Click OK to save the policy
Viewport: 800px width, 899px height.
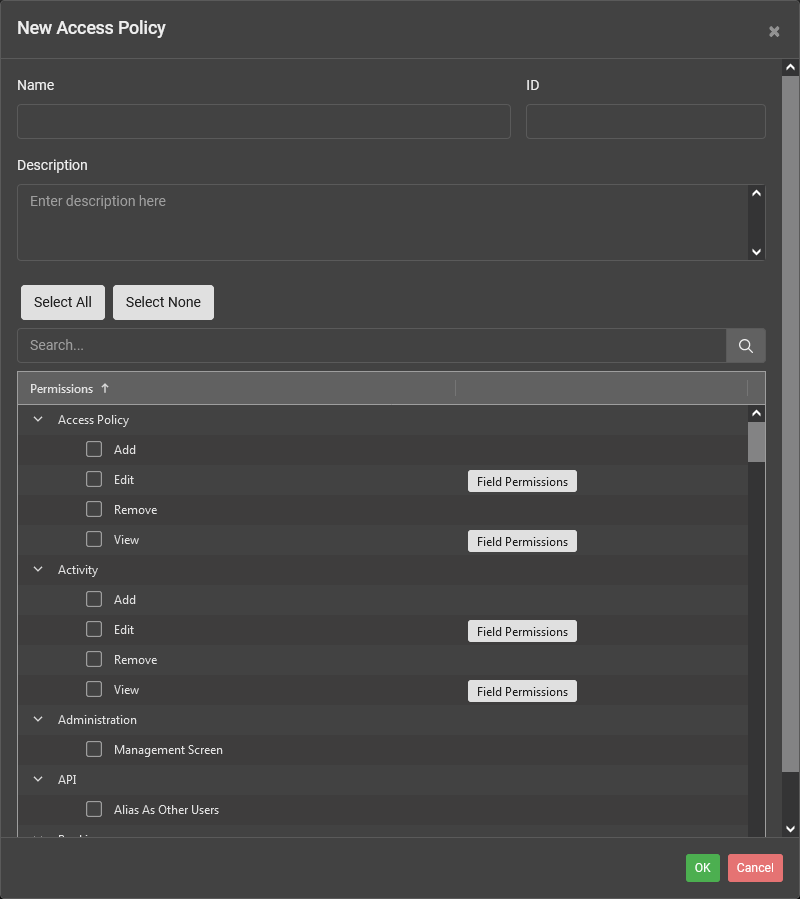(x=702, y=867)
